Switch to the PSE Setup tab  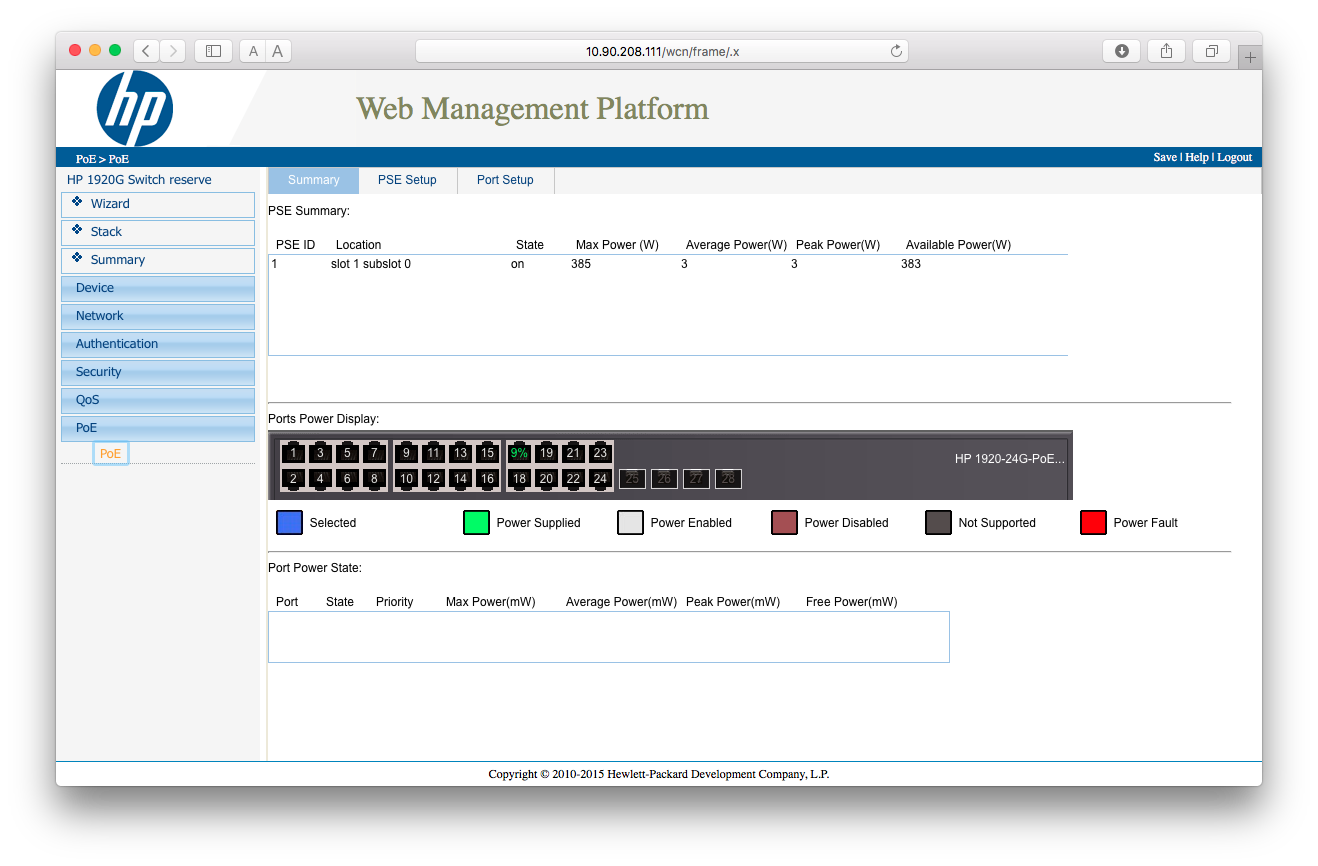(407, 180)
